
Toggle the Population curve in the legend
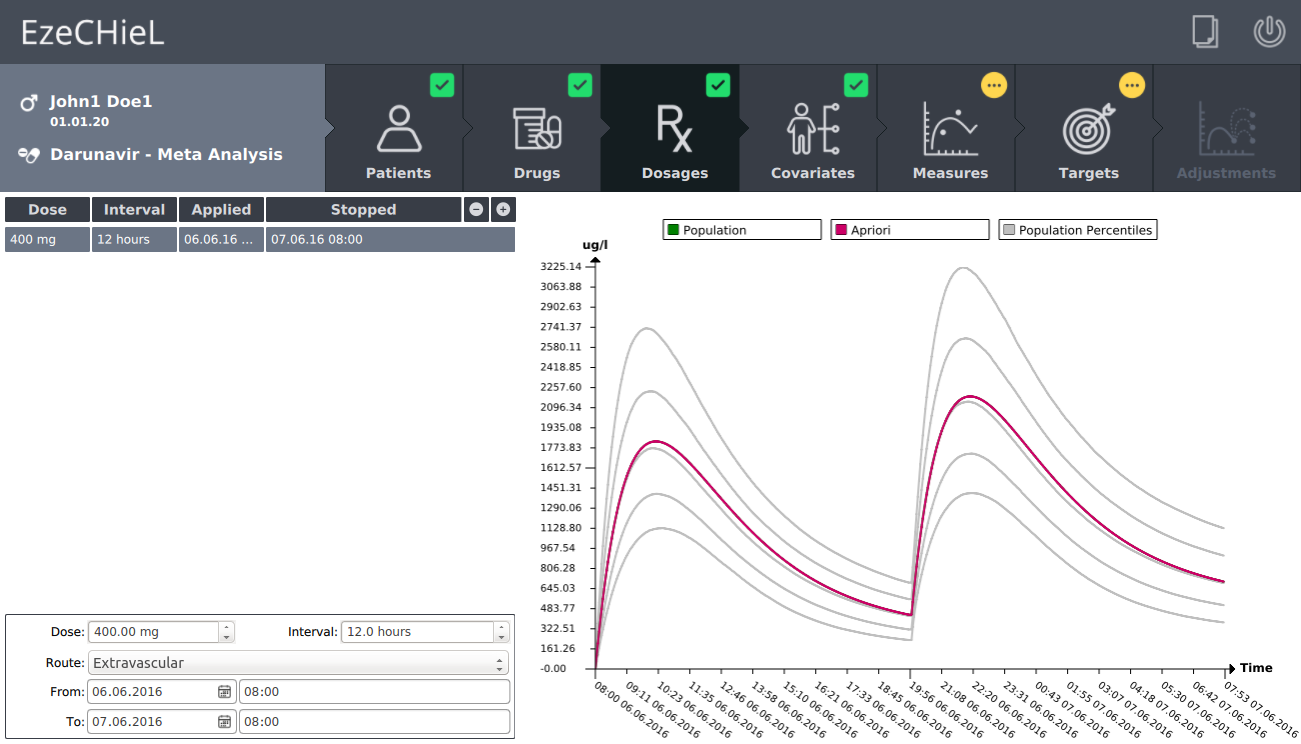click(x=742, y=230)
